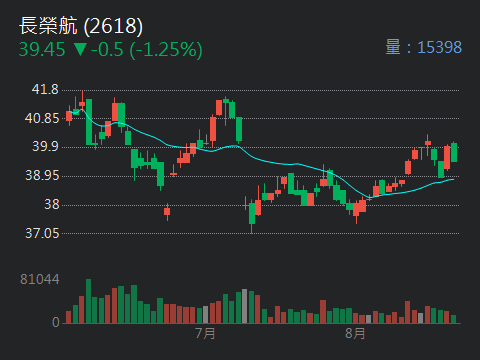Viewport: 480px width, 360px height.
Task: Click the isolated red candlestick near 38
Action: click(167, 212)
